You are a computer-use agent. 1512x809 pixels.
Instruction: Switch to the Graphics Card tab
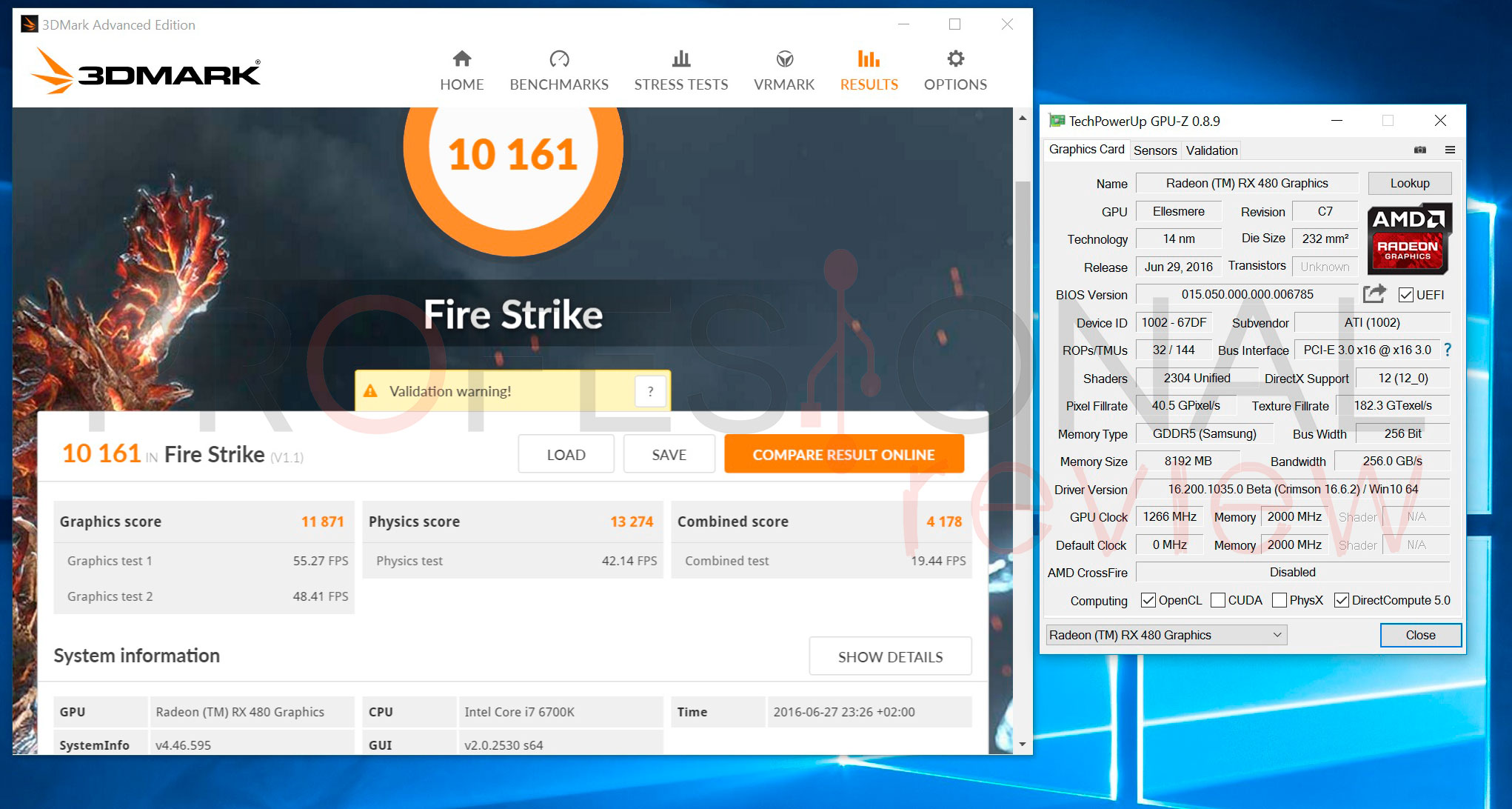(x=1086, y=150)
